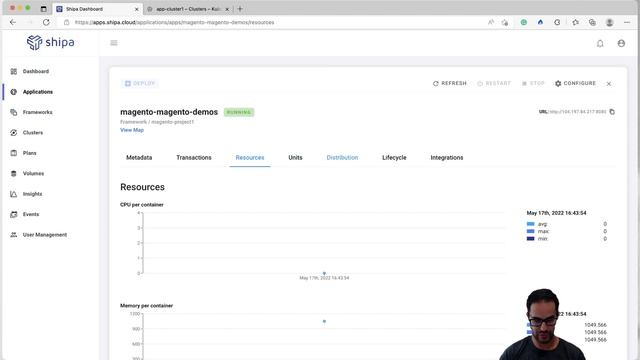Click the RUNNING status badge

pyautogui.click(x=239, y=112)
